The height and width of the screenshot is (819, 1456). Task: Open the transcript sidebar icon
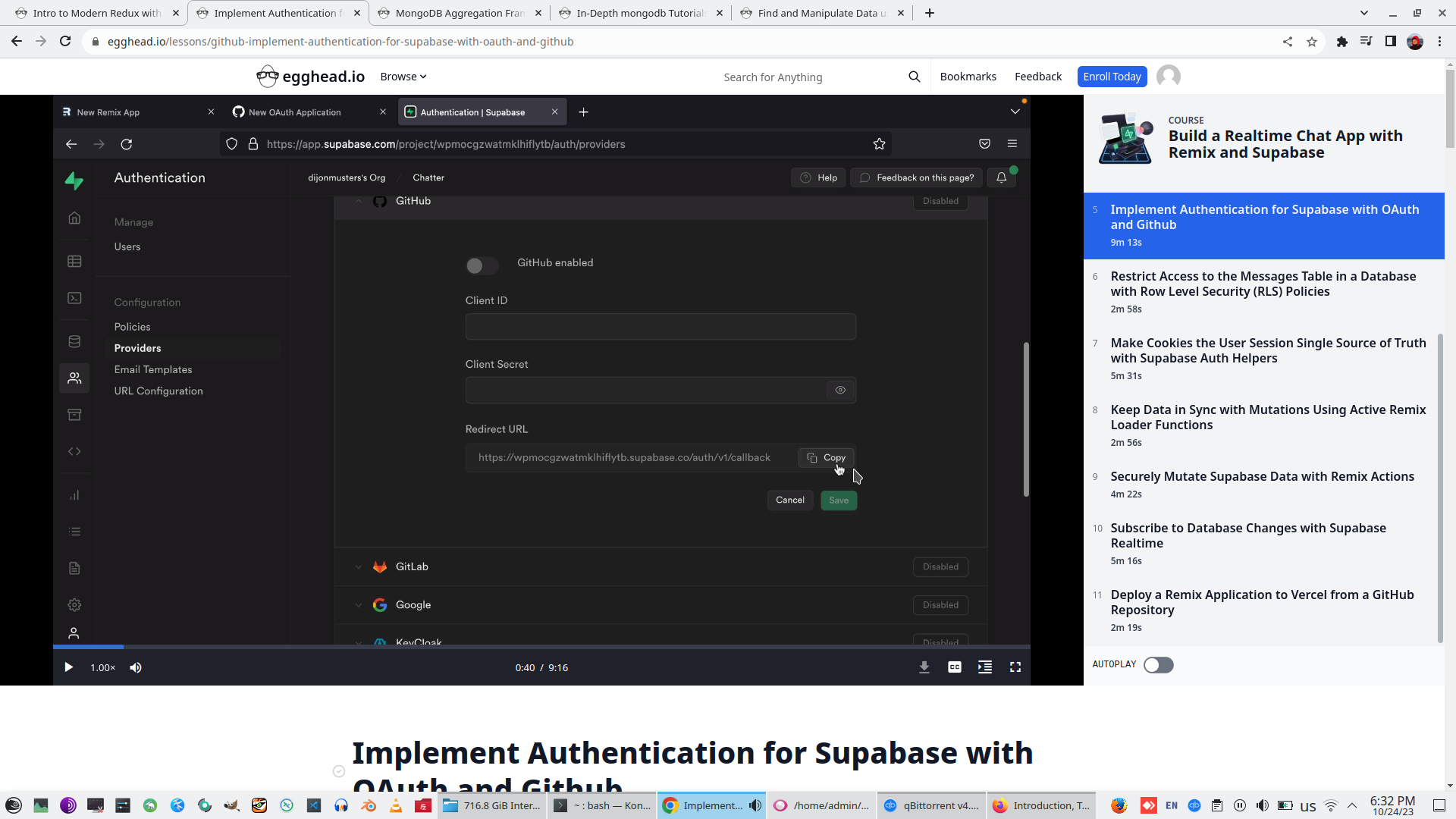click(984, 667)
